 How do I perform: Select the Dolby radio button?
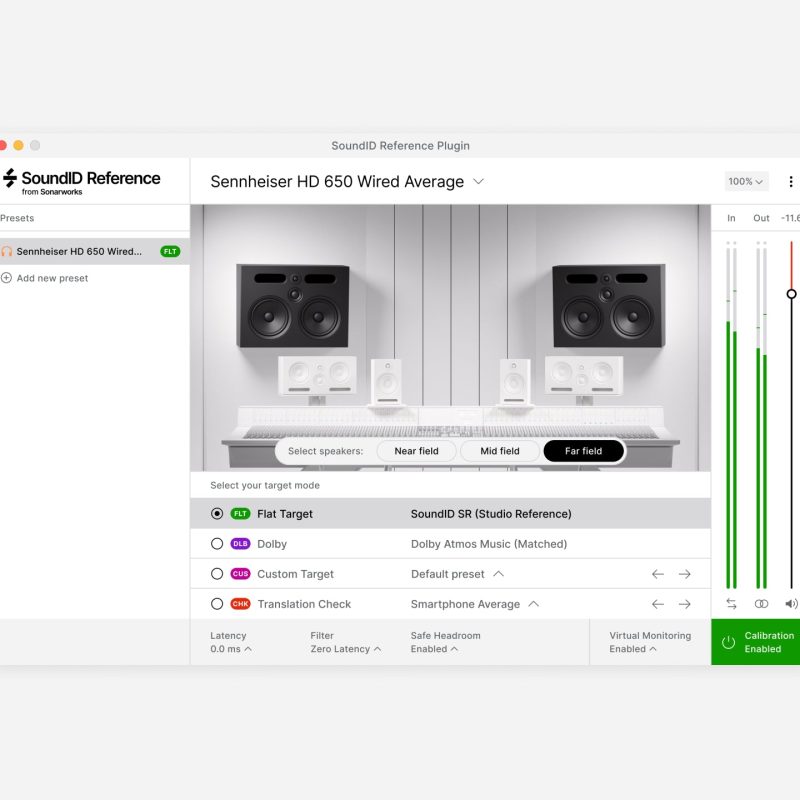pyautogui.click(x=217, y=544)
